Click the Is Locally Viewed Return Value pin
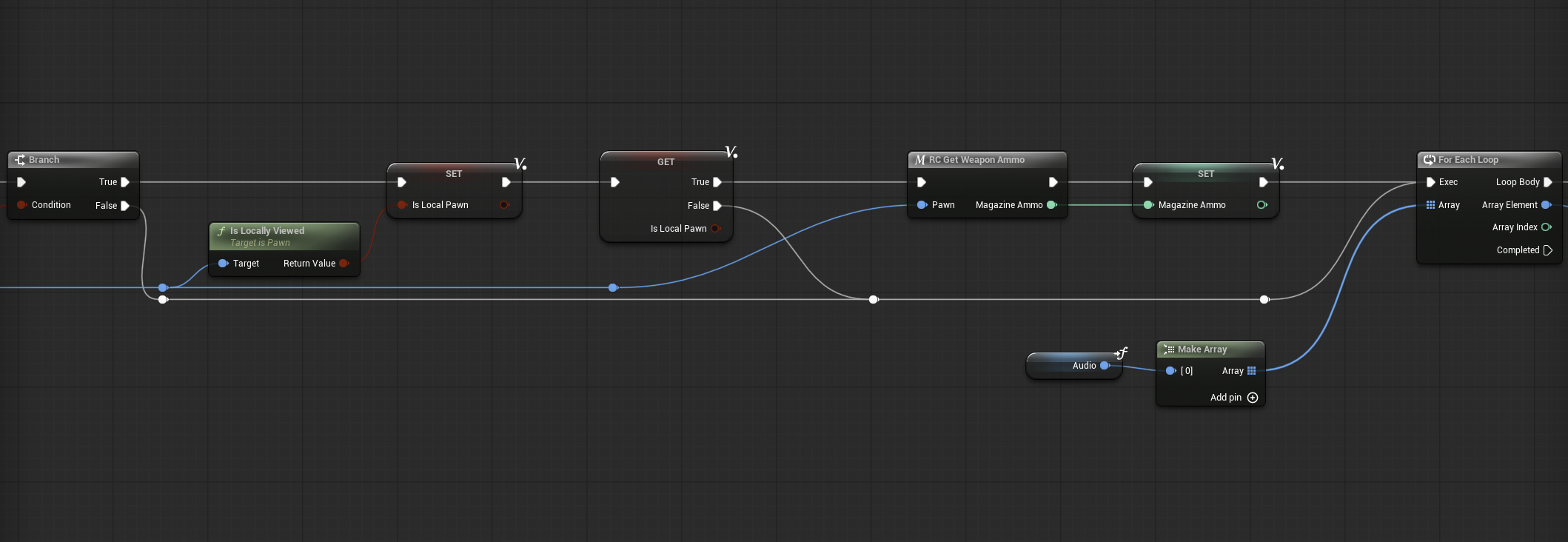This screenshot has width=1568, height=542. point(344,264)
